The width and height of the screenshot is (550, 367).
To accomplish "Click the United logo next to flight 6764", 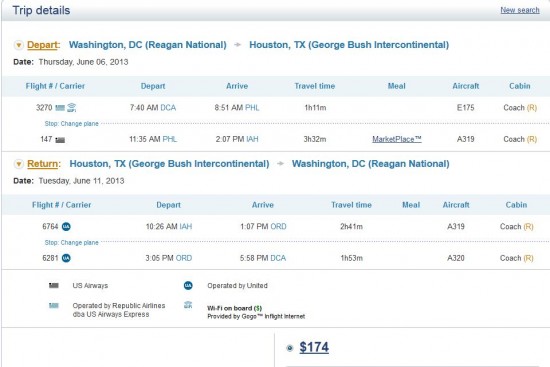I will (x=66, y=227).
